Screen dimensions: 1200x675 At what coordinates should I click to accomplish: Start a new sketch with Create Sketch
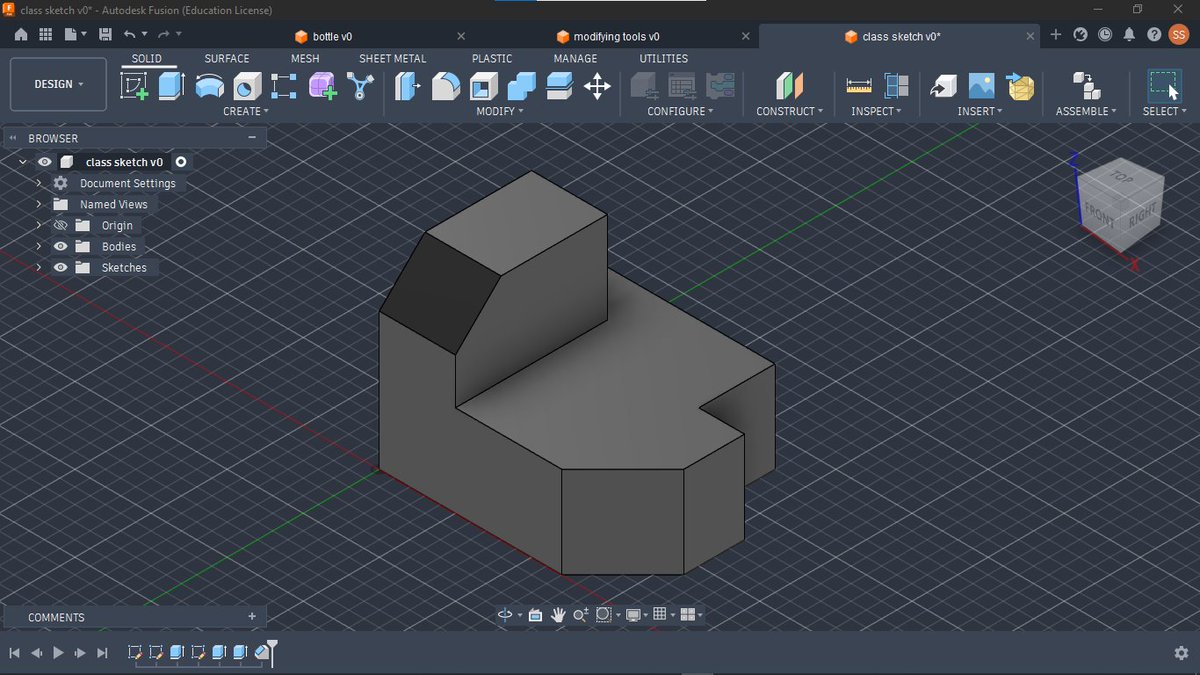(134, 86)
